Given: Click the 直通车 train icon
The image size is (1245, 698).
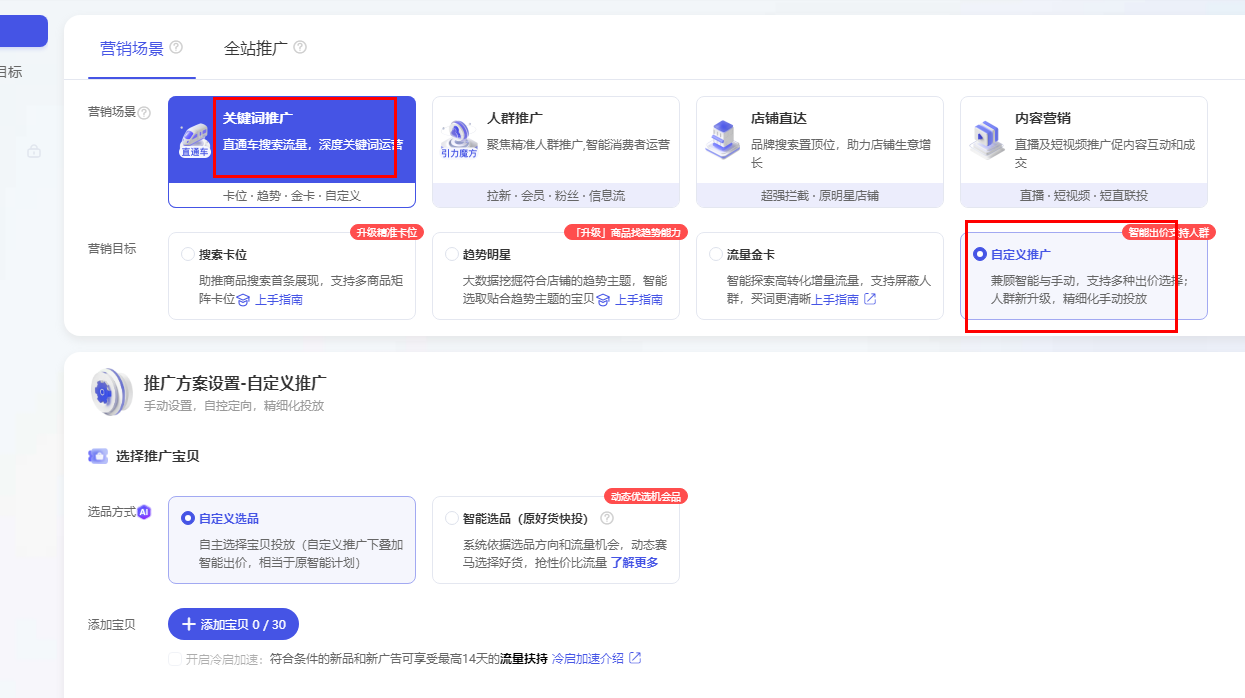Looking at the screenshot, I should click(x=194, y=140).
